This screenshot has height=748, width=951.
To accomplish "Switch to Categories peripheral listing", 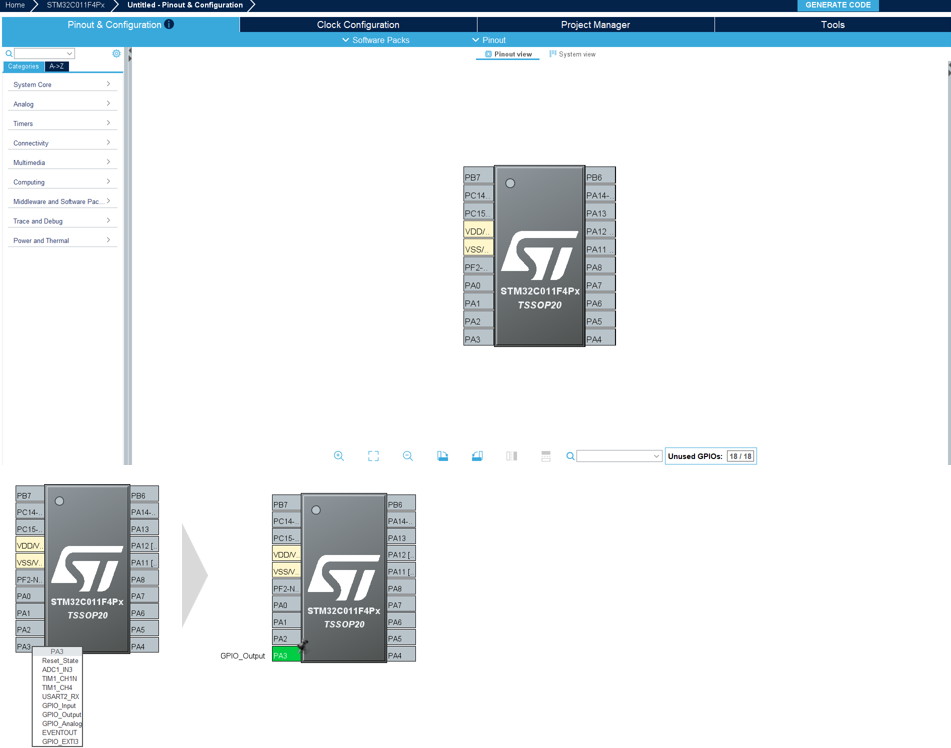I will click(23, 67).
